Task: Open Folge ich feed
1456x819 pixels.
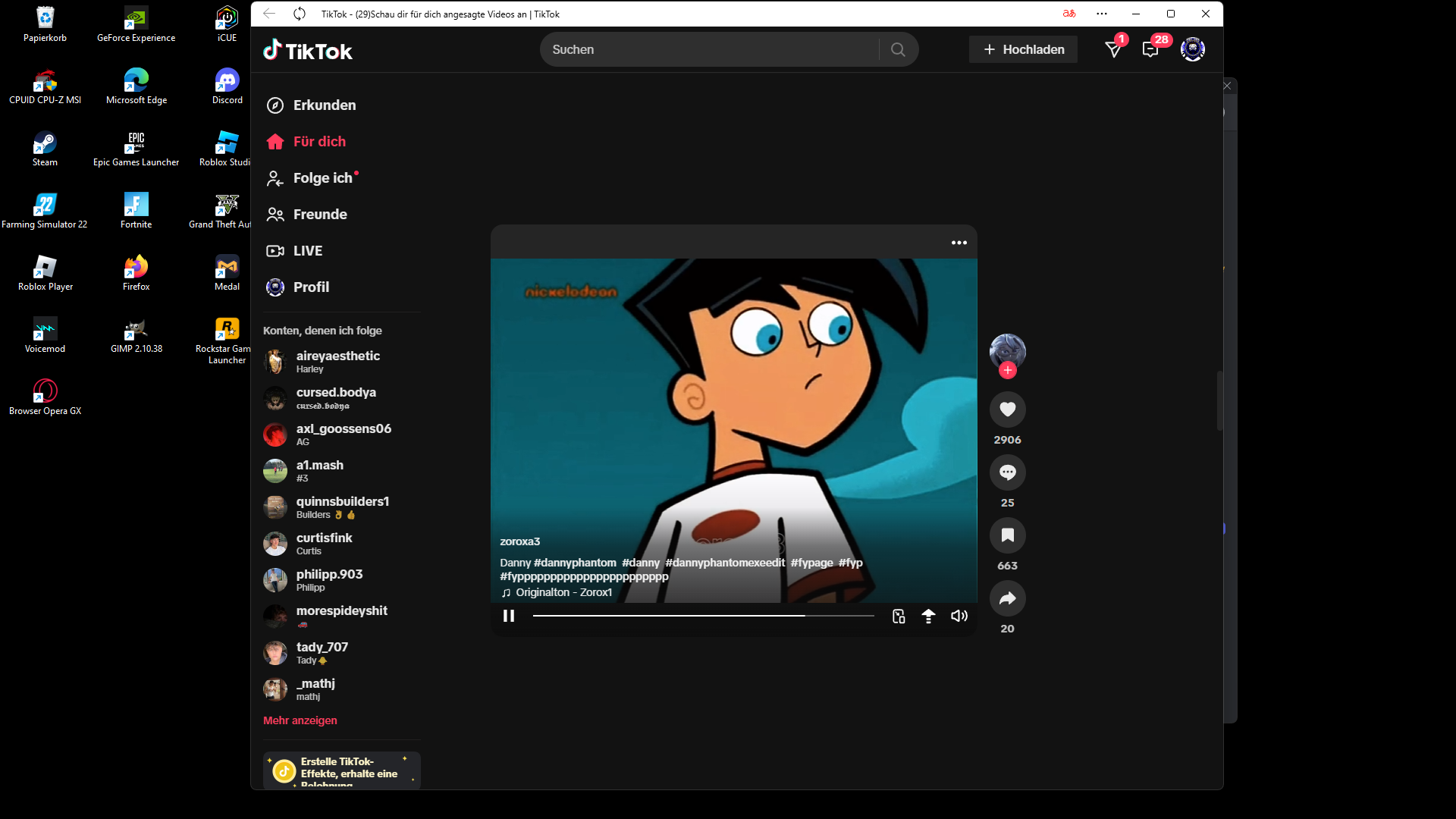Action: (x=312, y=178)
